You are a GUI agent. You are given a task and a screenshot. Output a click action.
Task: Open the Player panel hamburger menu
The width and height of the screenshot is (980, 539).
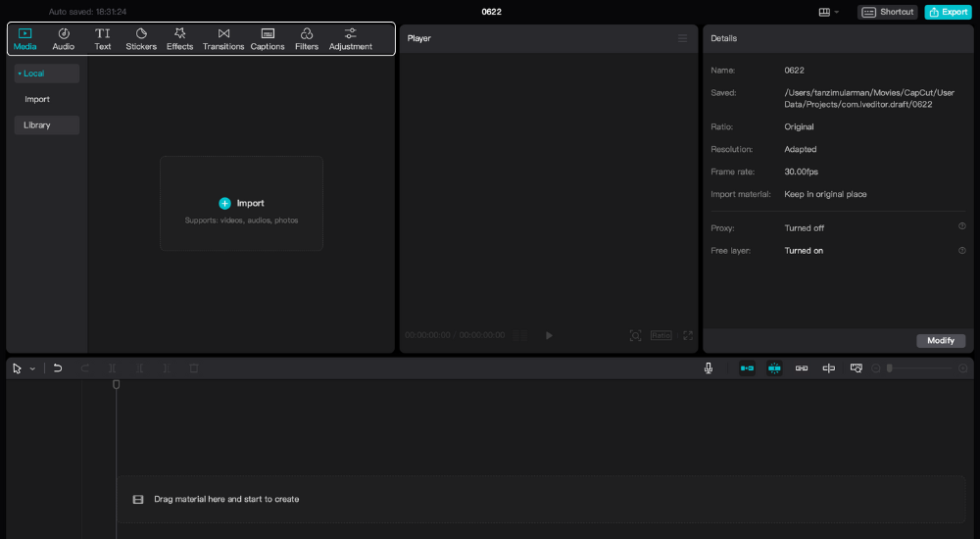click(683, 38)
